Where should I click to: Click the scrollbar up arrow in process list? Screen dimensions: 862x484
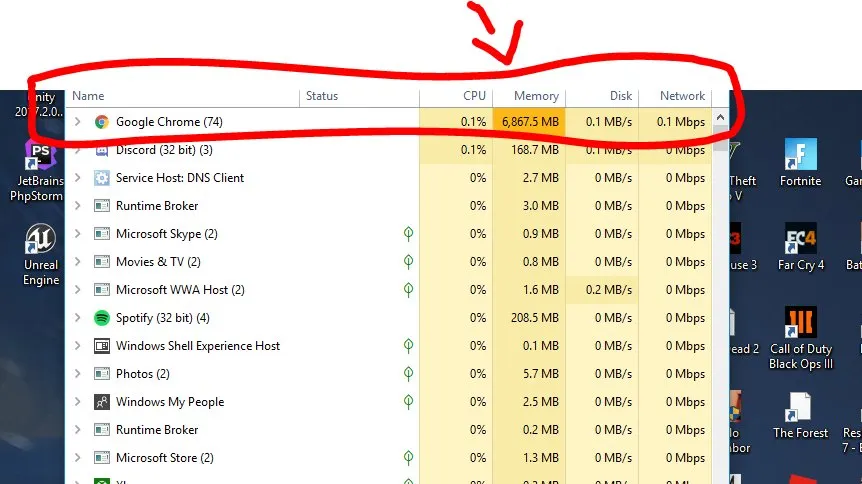pos(720,118)
